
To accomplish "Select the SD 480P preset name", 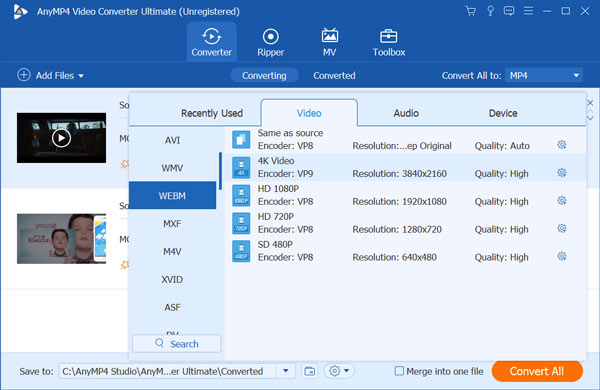I will [275, 245].
